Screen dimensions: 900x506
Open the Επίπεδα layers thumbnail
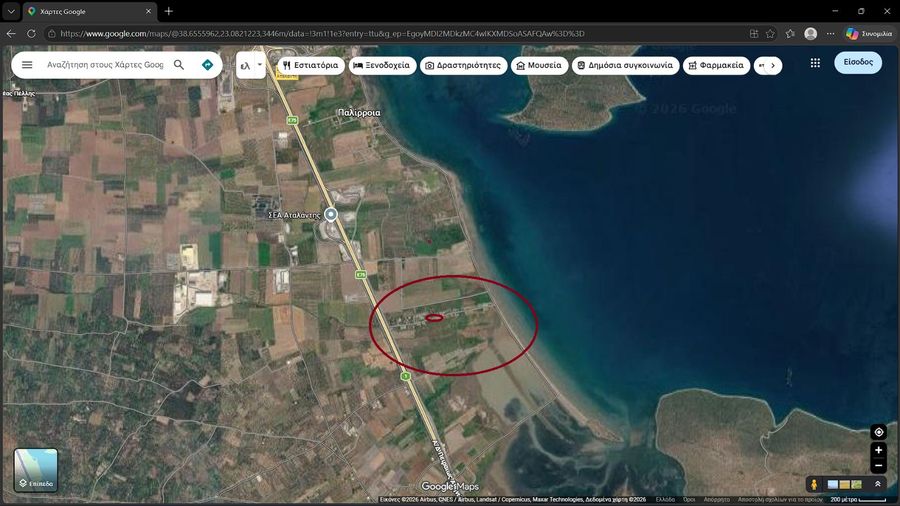(36, 470)
